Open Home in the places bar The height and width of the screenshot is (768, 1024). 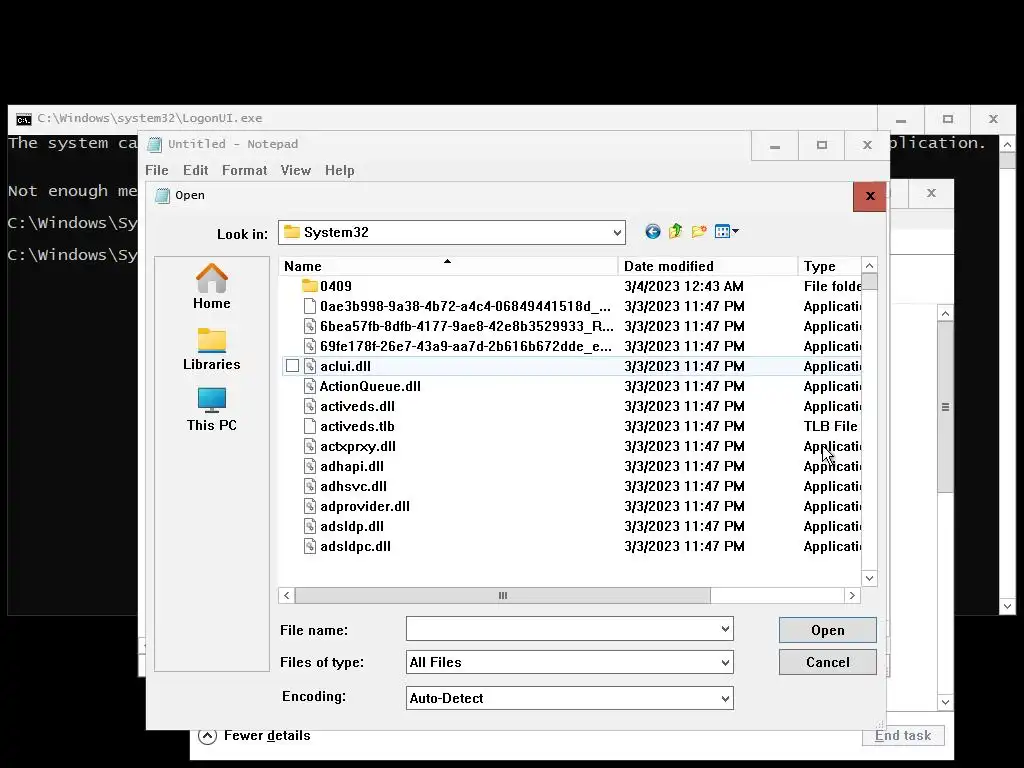tap(212, 286)
